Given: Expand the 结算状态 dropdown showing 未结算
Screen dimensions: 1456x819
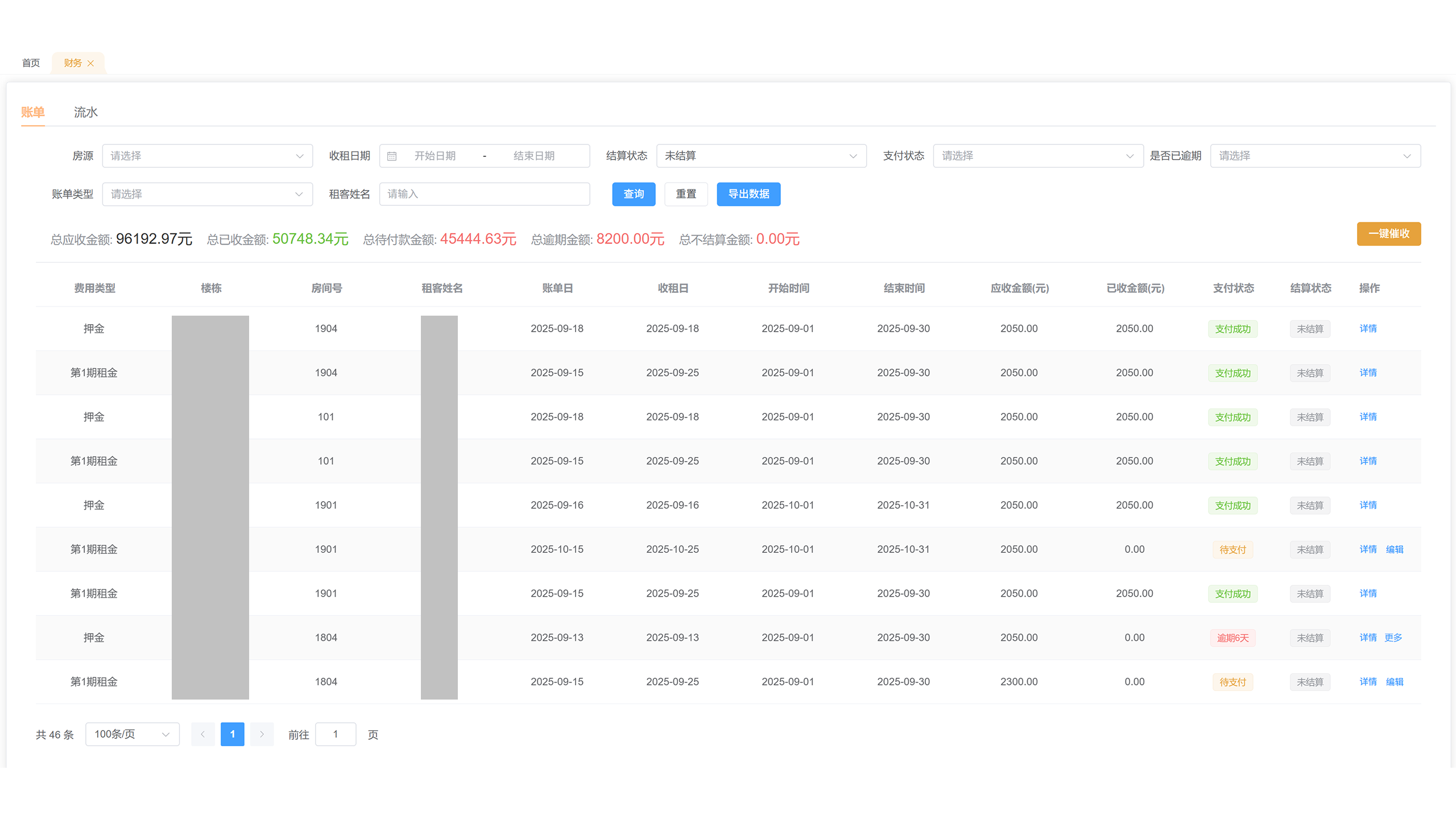Looking at the screenshot, I should tap(761, 156).
